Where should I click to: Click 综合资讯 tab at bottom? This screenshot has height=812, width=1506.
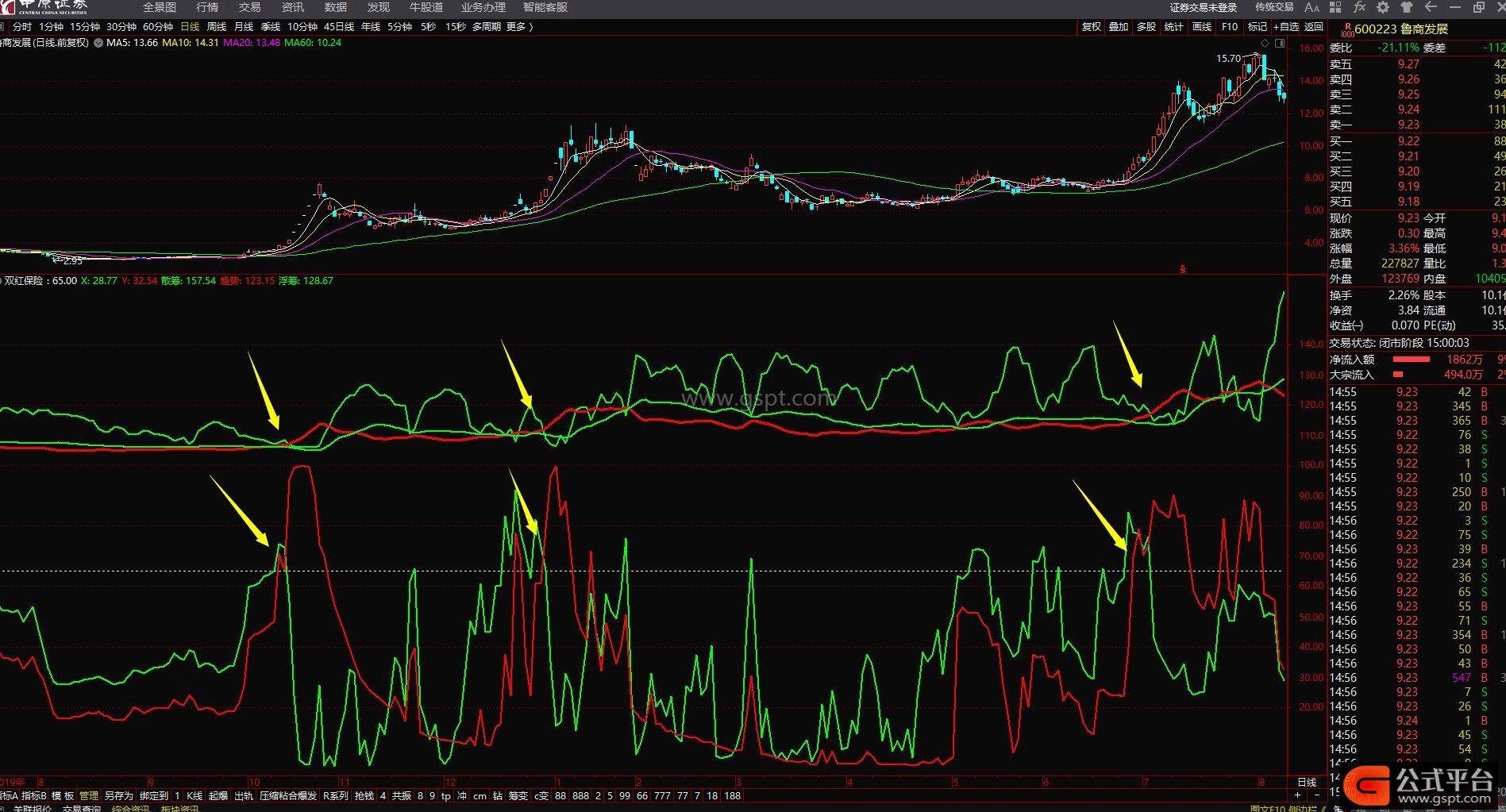pos(130,808)
